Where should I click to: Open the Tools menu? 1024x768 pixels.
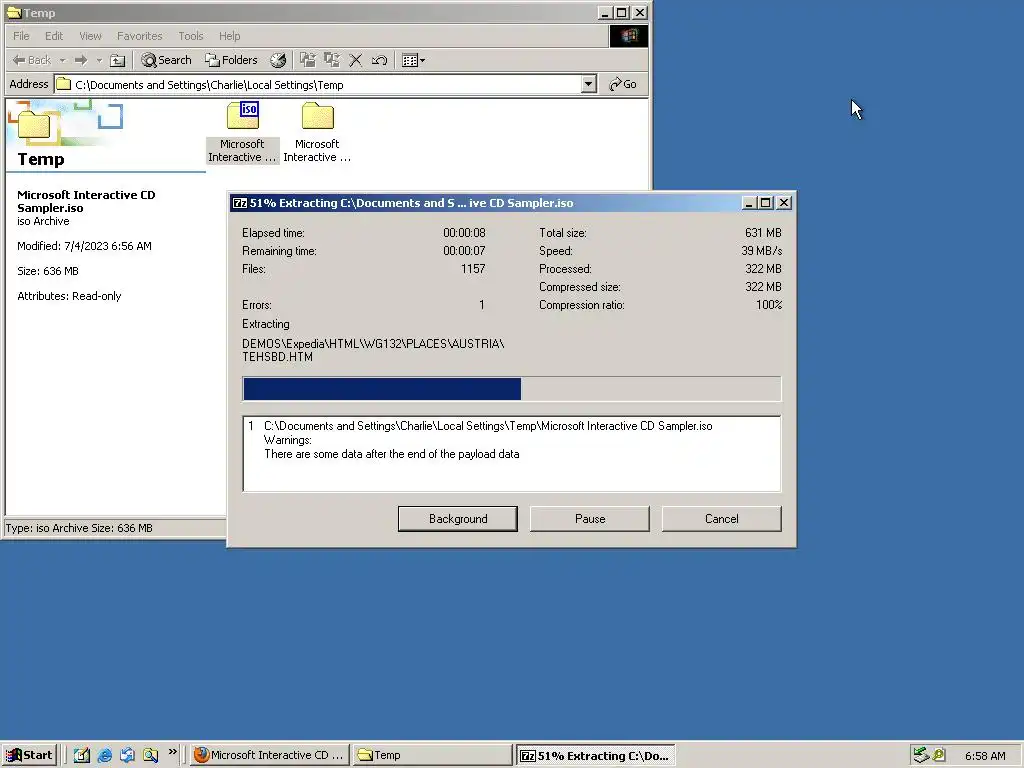[x=191, y=36]
